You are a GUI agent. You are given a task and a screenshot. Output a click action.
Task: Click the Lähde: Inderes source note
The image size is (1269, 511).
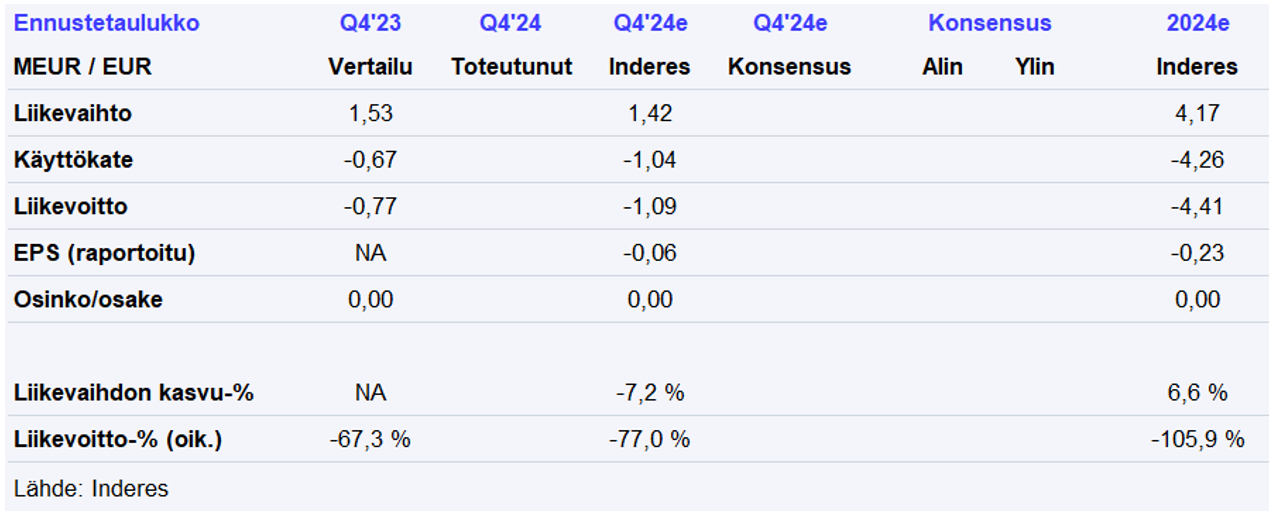point(91,488)
